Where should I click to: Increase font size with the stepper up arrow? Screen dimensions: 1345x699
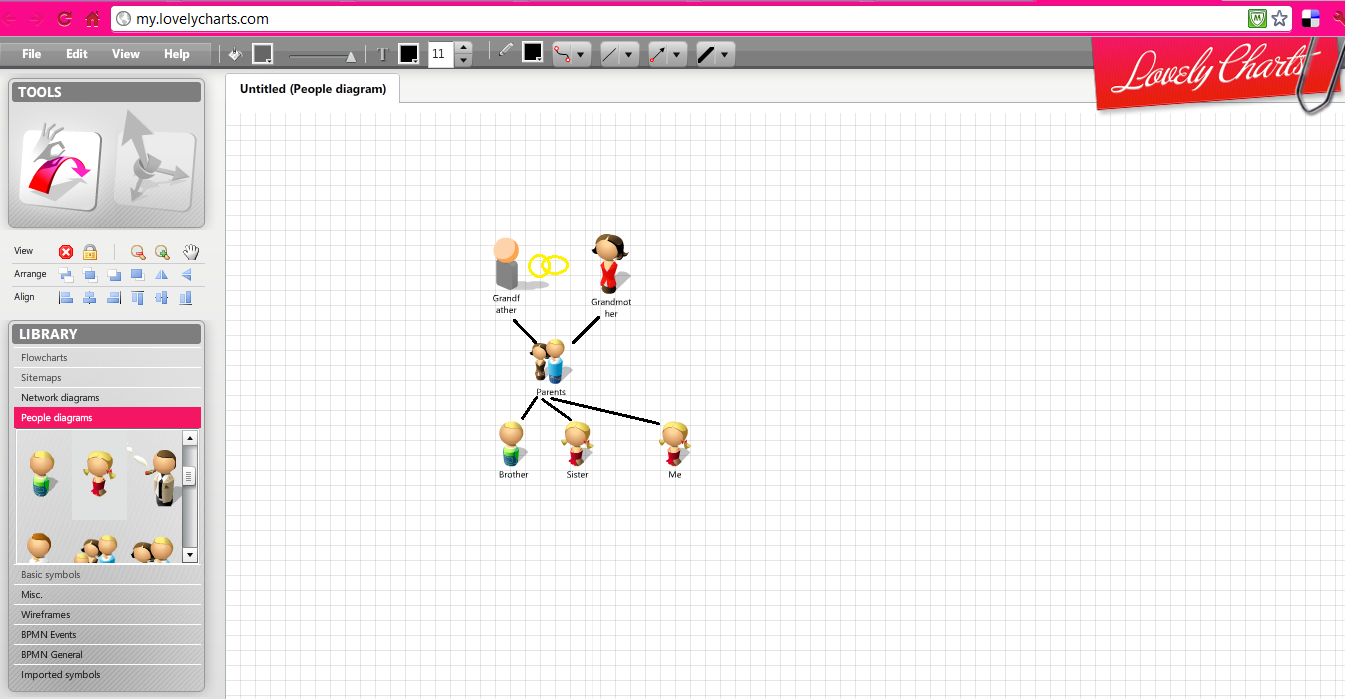[x=463, y=48]
